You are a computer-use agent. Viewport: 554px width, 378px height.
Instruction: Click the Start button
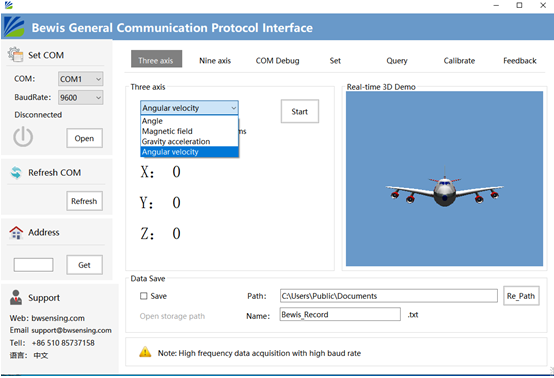300,111
